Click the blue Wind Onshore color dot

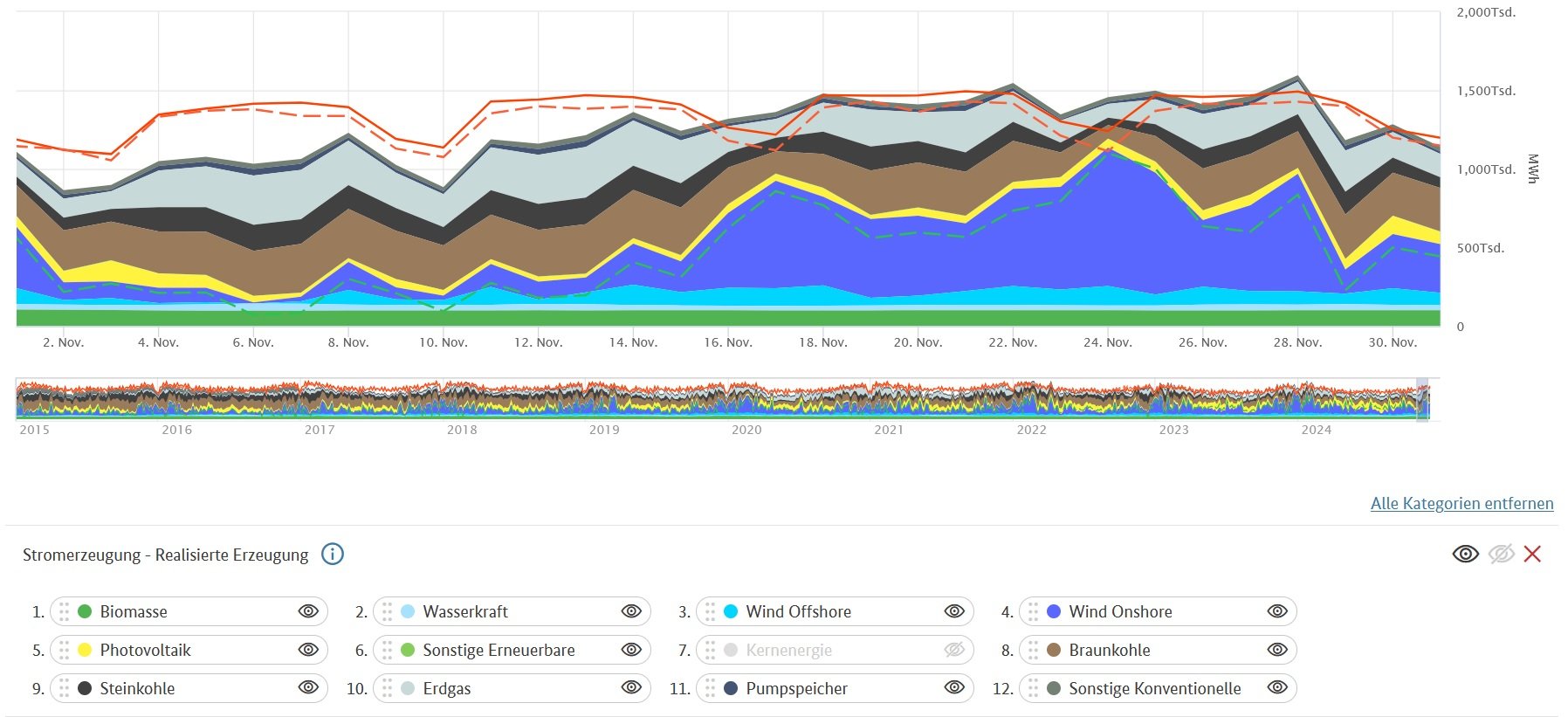point(1054,611)
